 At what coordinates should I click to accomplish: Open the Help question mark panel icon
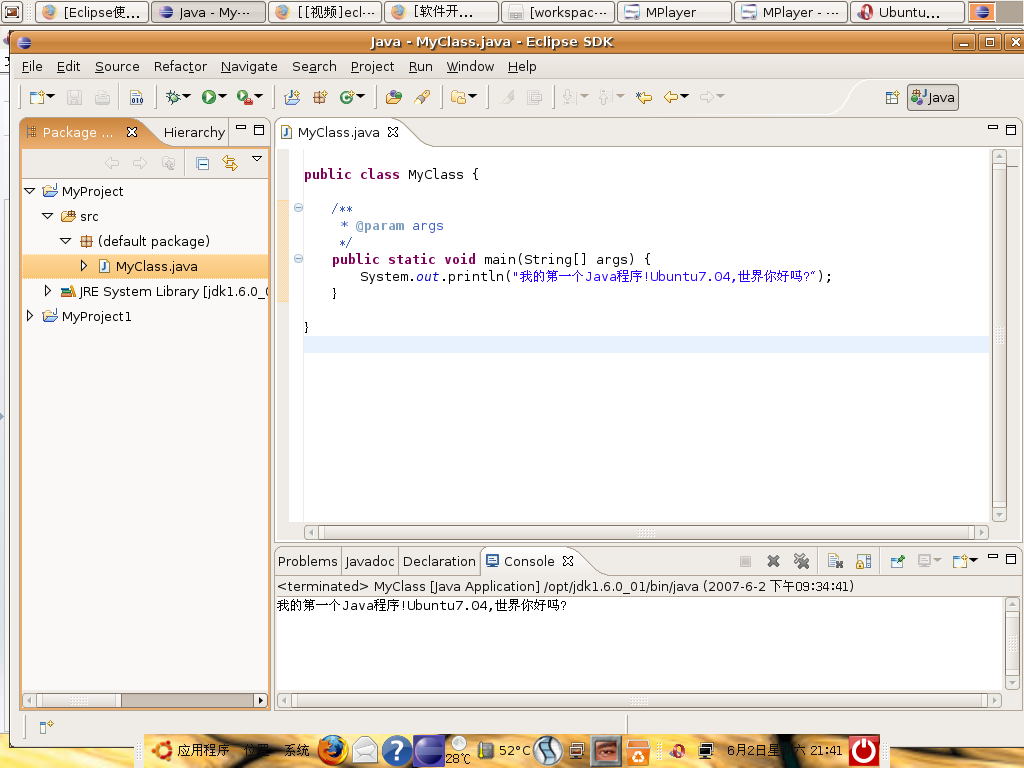(396, 751)
